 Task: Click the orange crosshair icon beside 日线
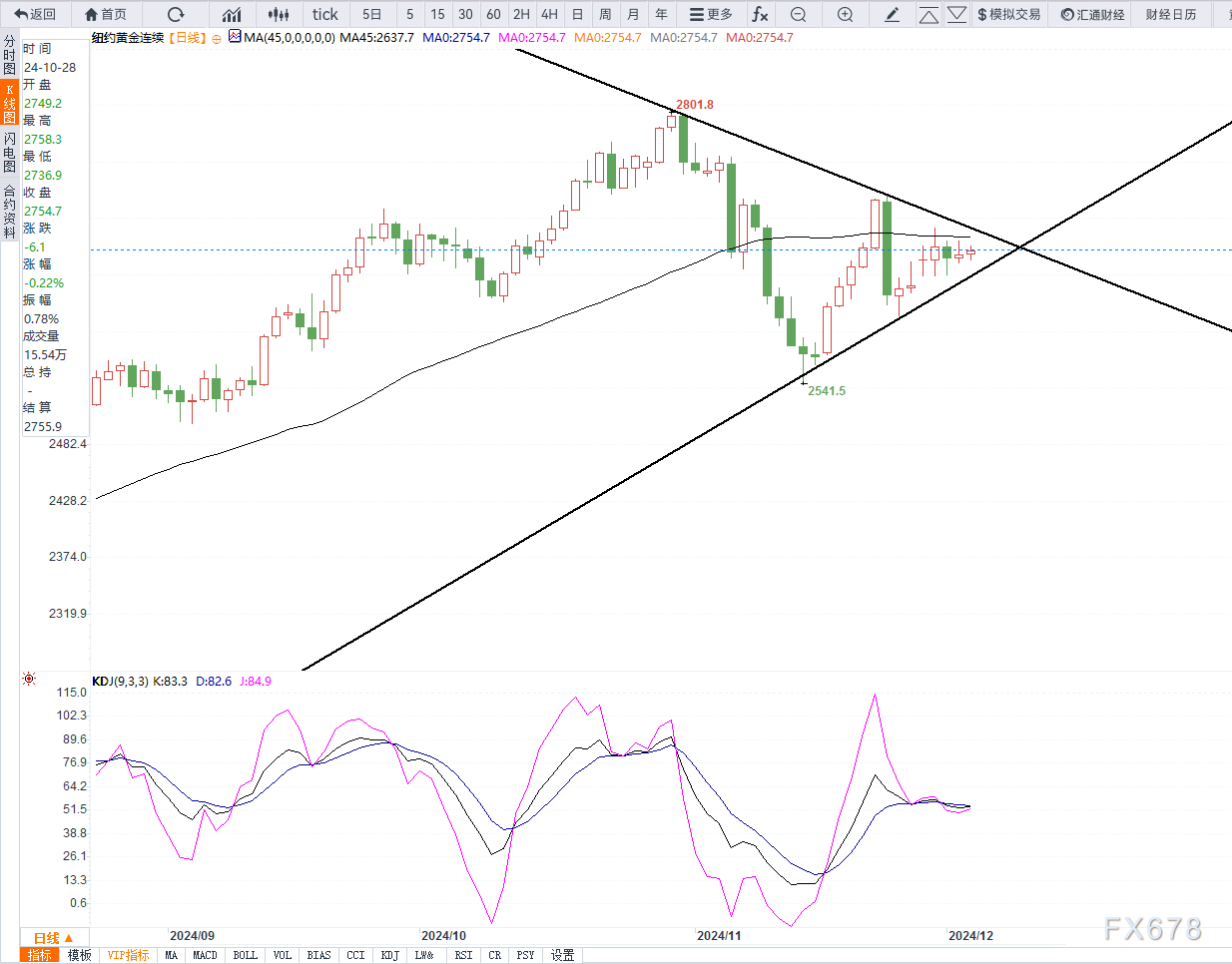(x=217, y=38)
